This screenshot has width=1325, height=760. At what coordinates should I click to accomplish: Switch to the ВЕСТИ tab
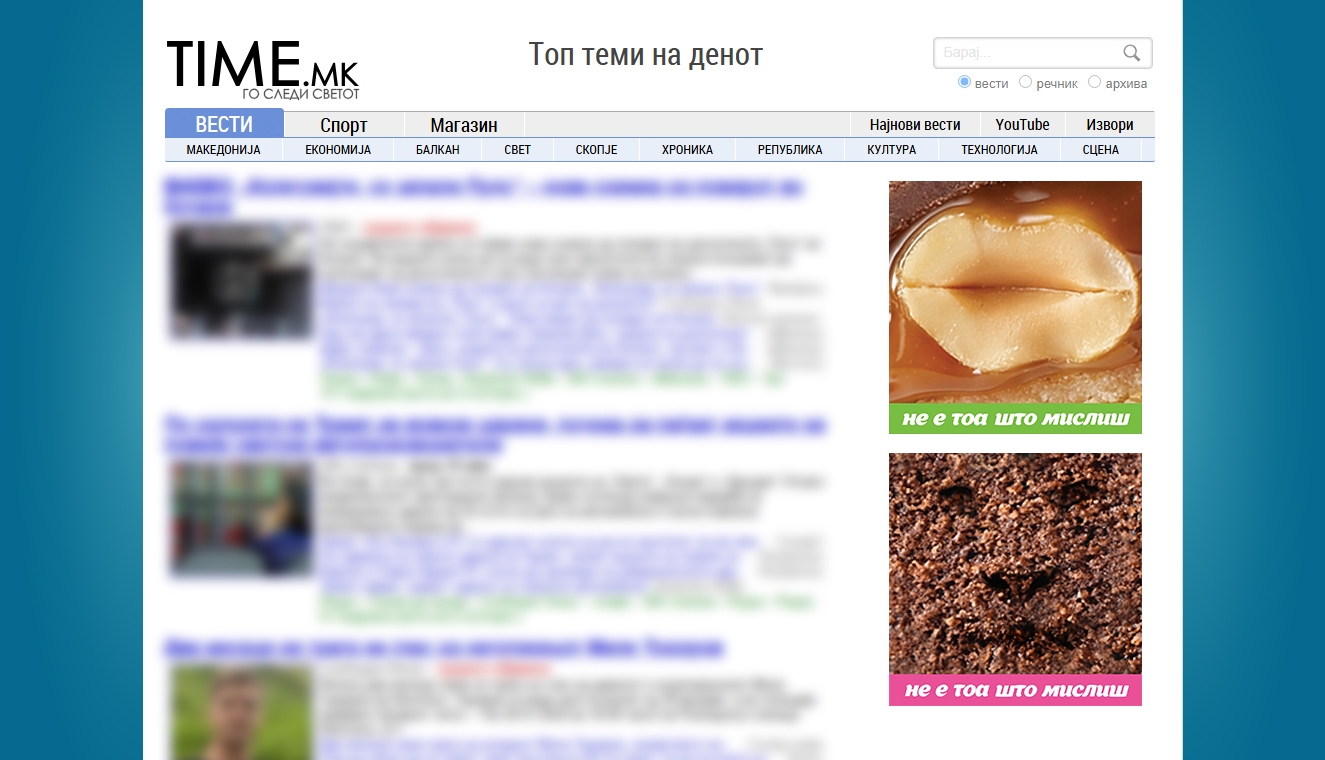[224, 124]
